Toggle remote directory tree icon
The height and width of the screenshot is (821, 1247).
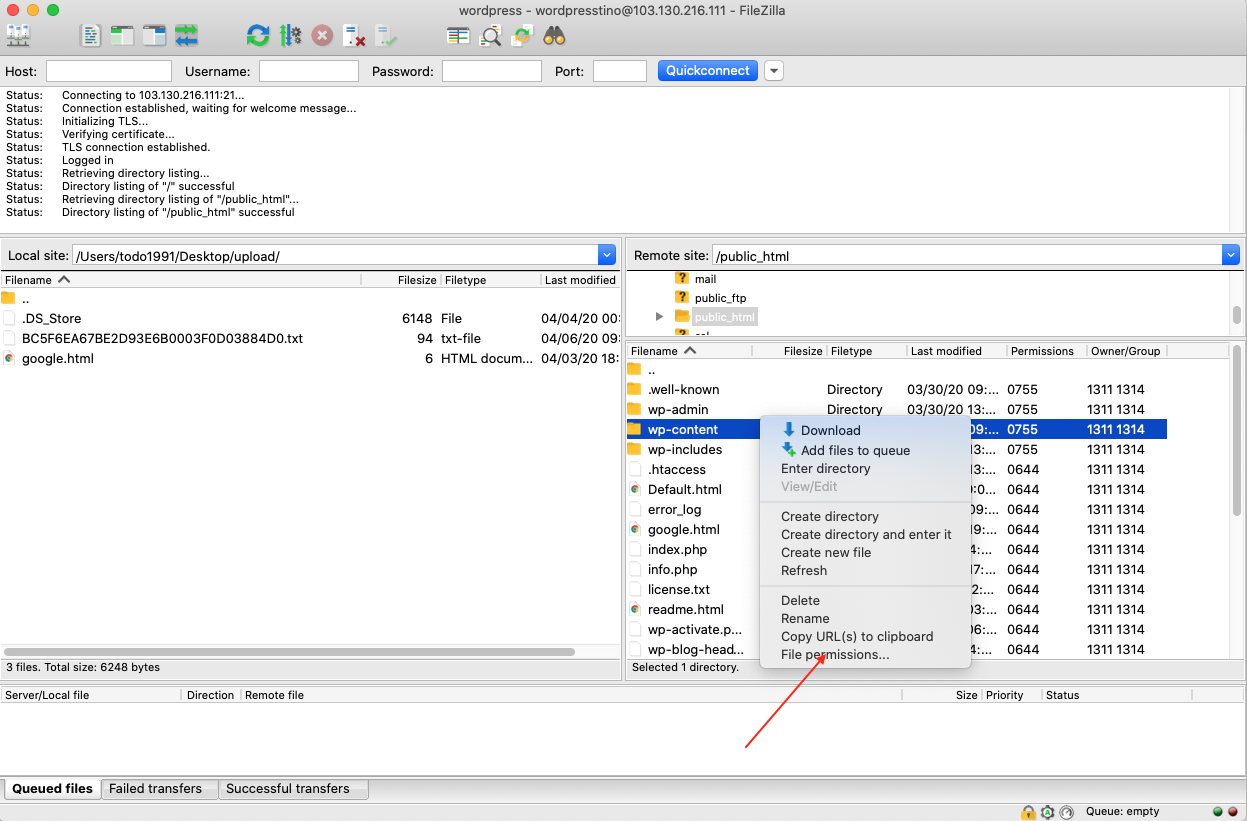point(154,37)
